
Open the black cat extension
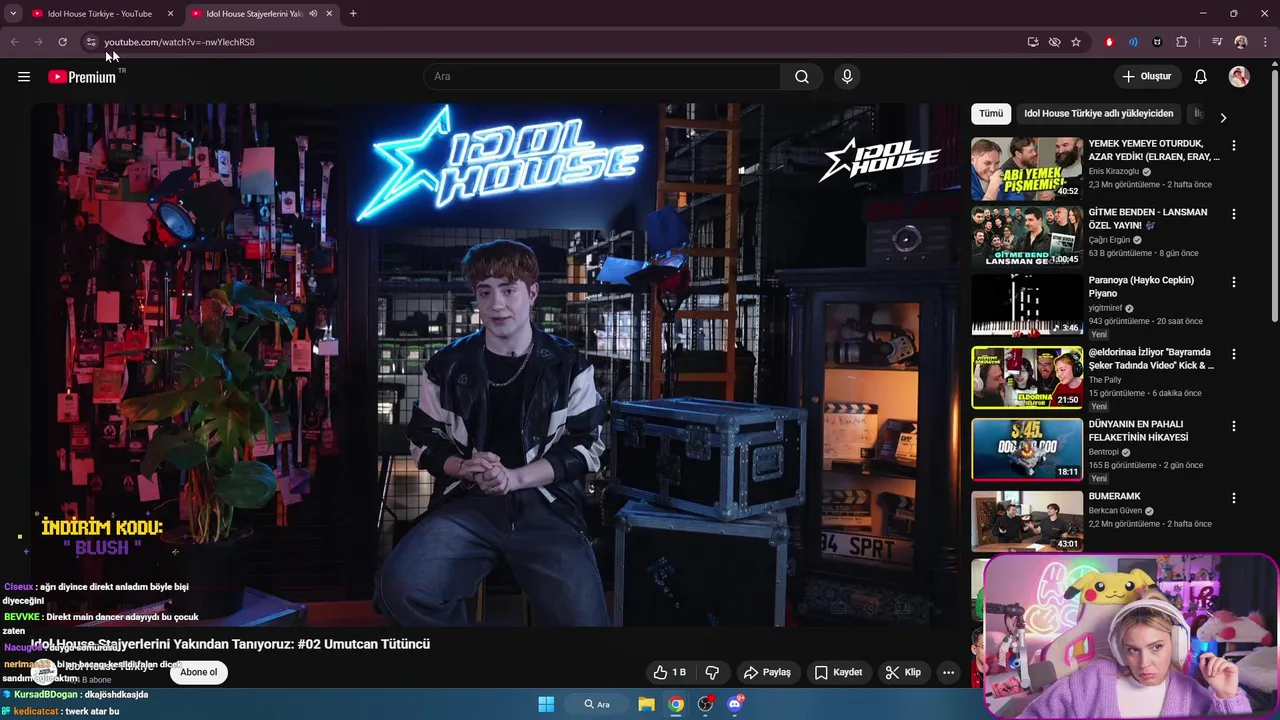pos(1157,42)
